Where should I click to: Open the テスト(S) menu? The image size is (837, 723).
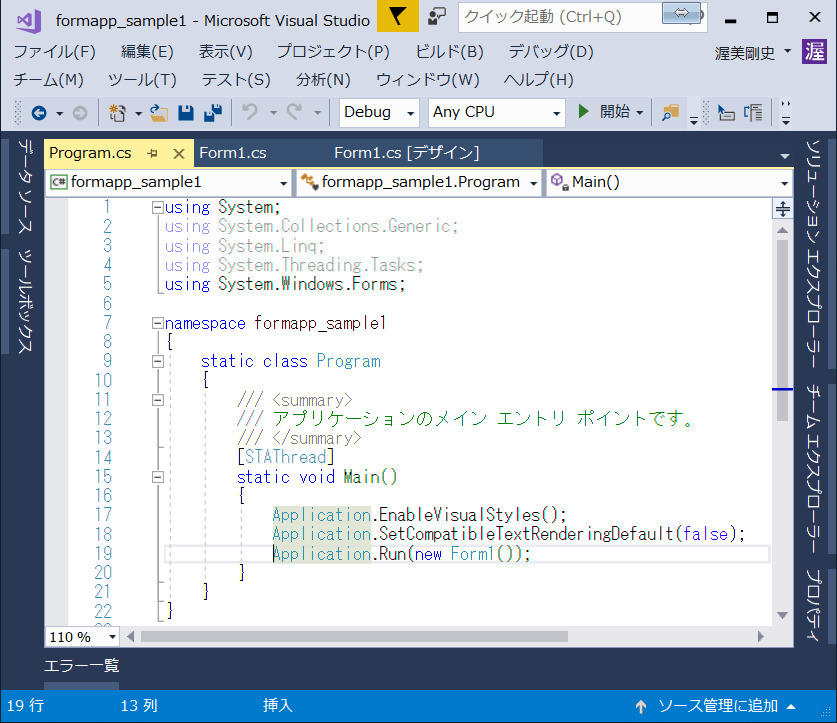(x=236, y=80)
